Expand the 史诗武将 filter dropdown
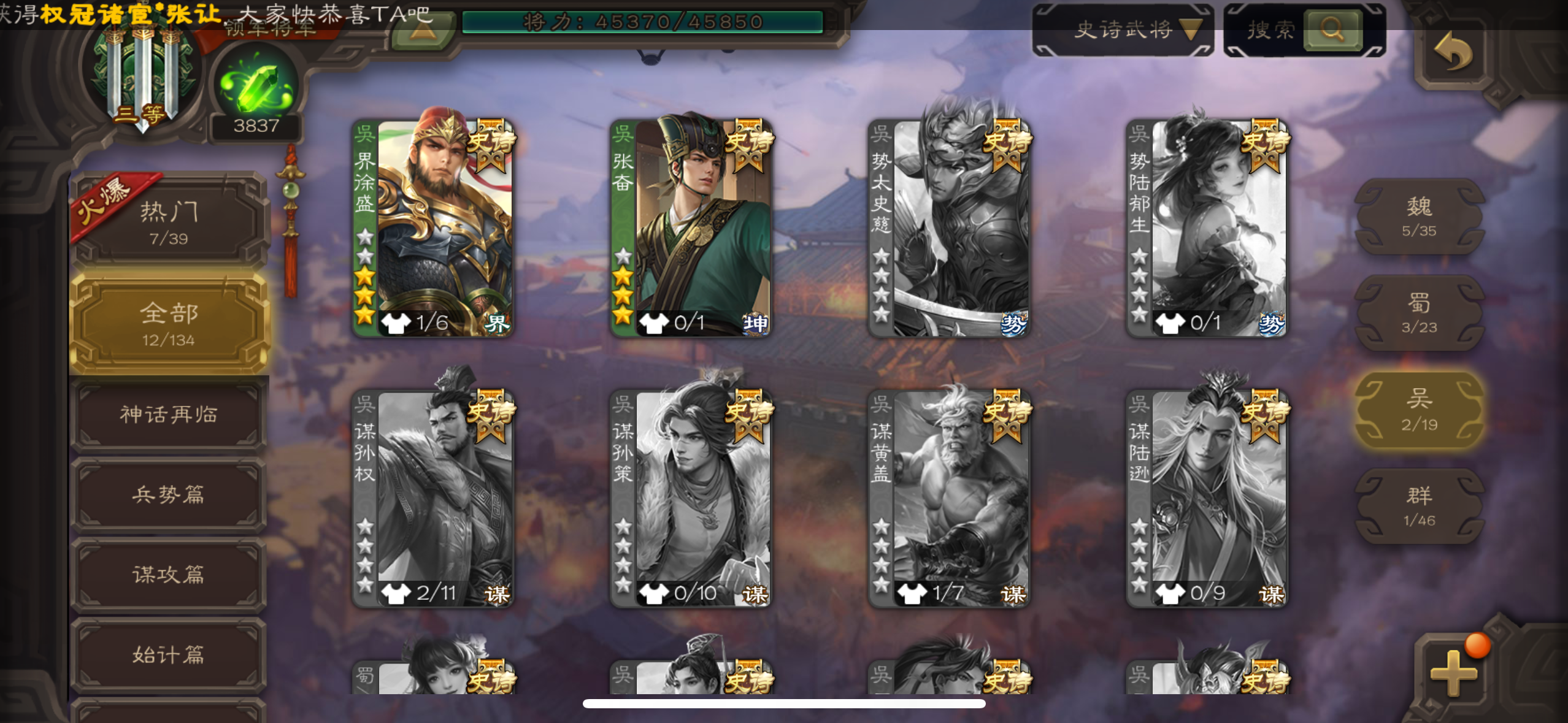Viewport: 1568px width, 723px height. coord(1123,29)
